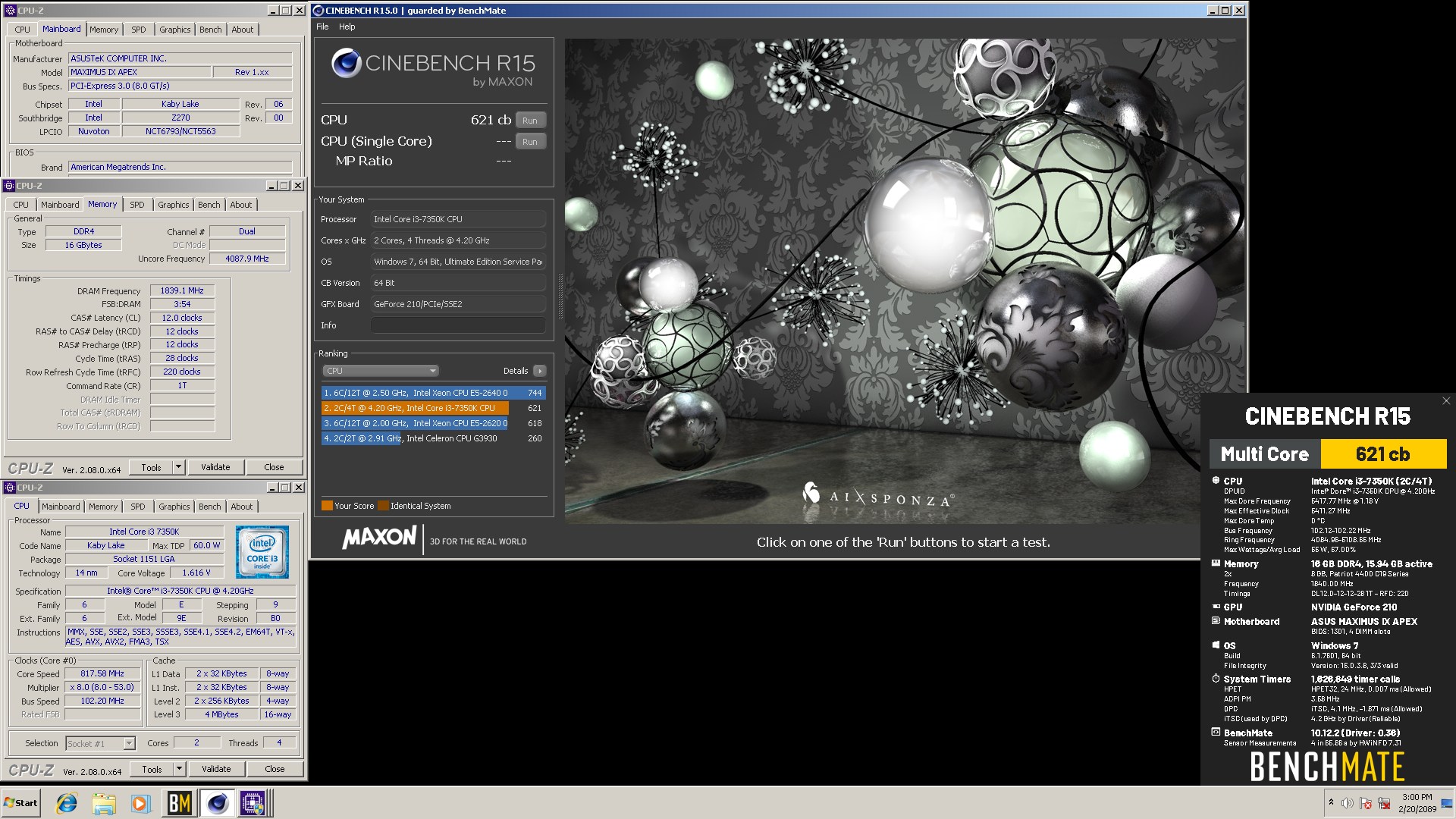Image resolution: width=1456 pixels, height=819 pixels.
Task: Open the Action Center flag icon
Action: pyautogui.click(x=1366, y=803)
